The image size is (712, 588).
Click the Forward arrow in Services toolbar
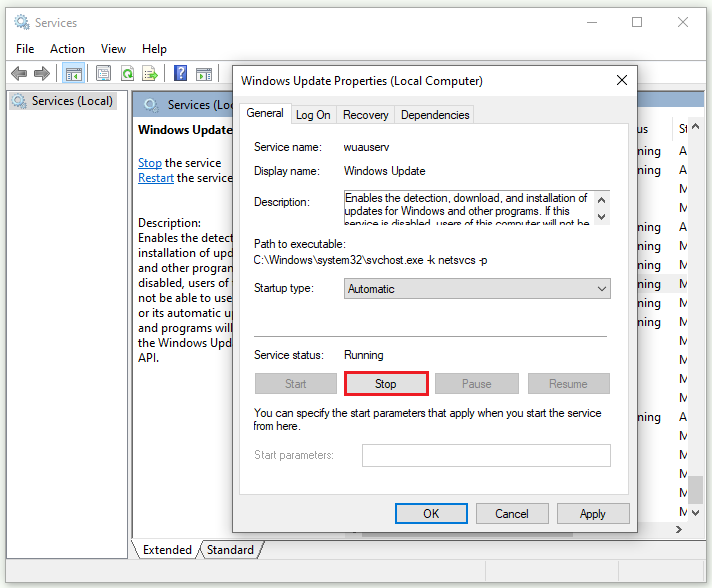pos(42,73)
